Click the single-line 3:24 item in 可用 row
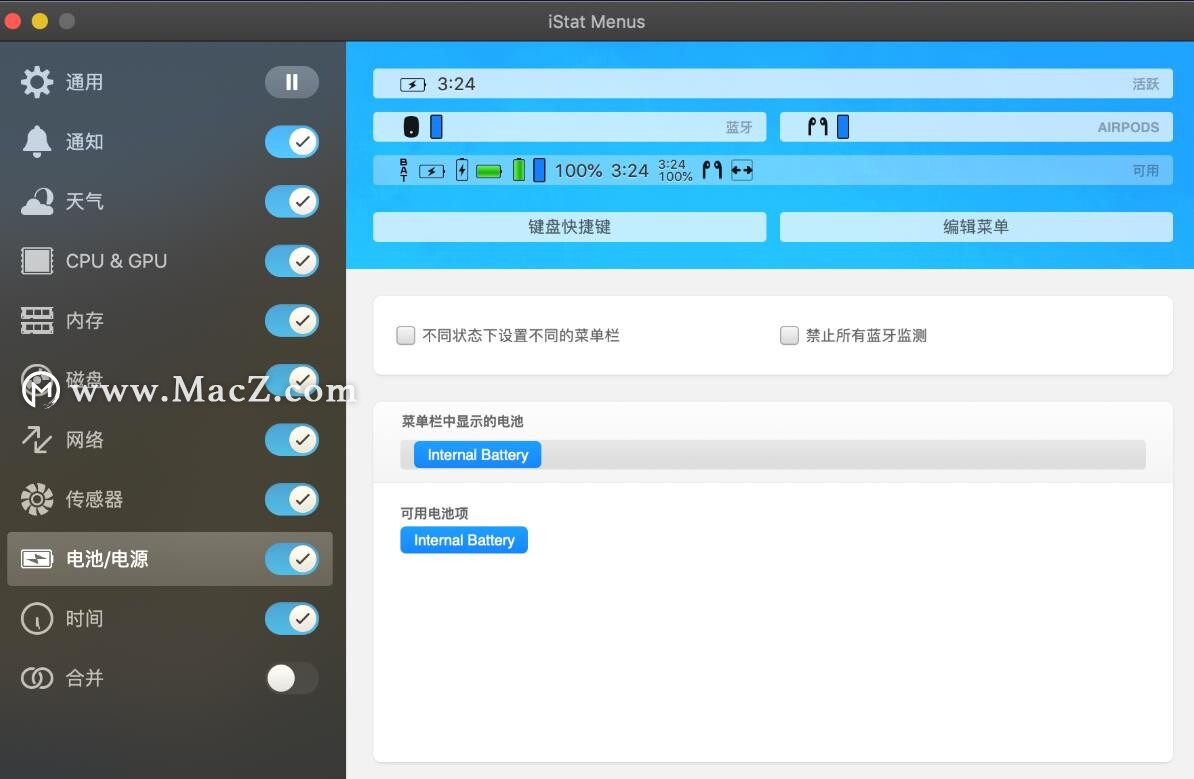This screenshot has width=1194, height=779. (x=630, y=171)
